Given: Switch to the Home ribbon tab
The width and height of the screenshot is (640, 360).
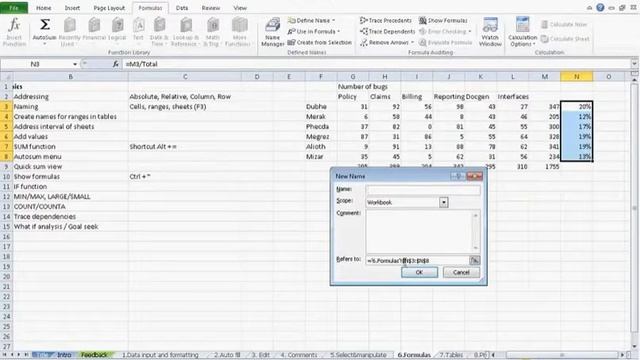Looking at the screenshot, I should point(44,8).
